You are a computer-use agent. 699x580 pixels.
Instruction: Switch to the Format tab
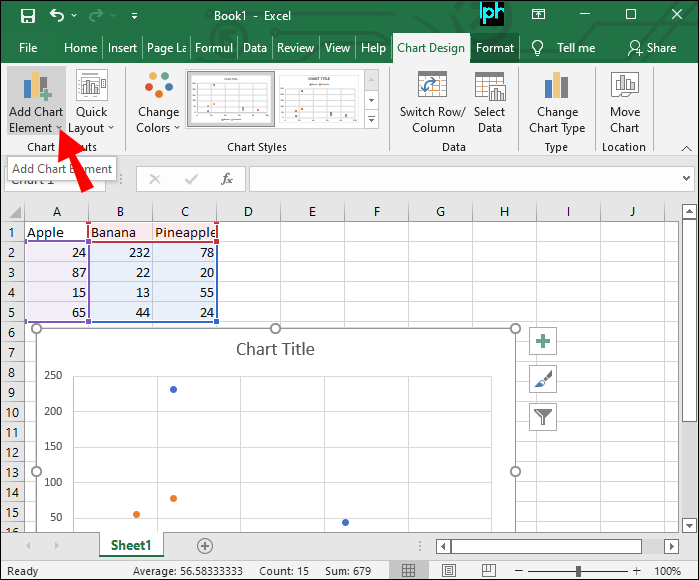point(495,48)
